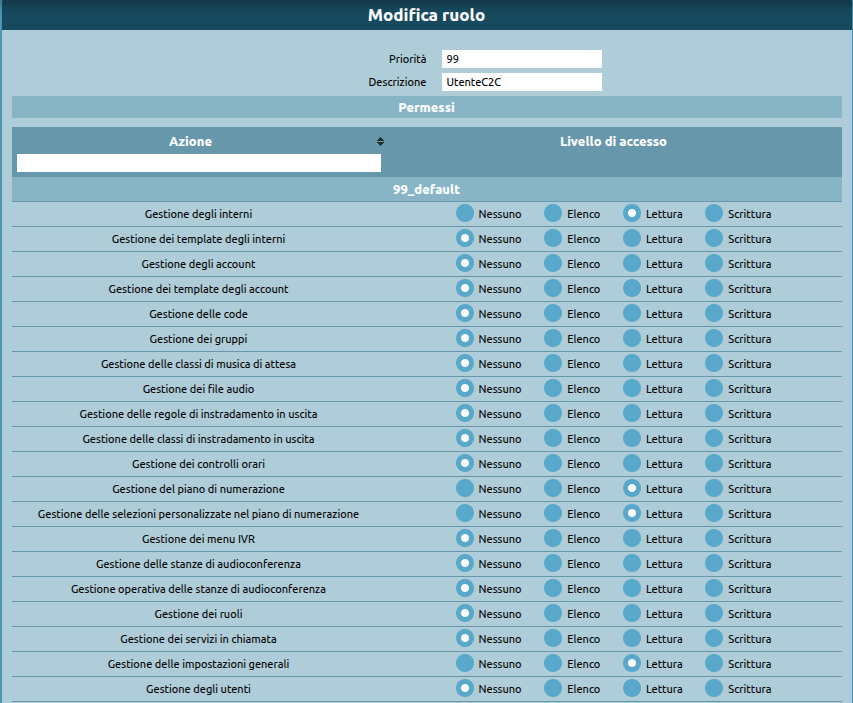Click the 99_default group header
This screenshot has height=703, width=853.
[x=426, y=189]
